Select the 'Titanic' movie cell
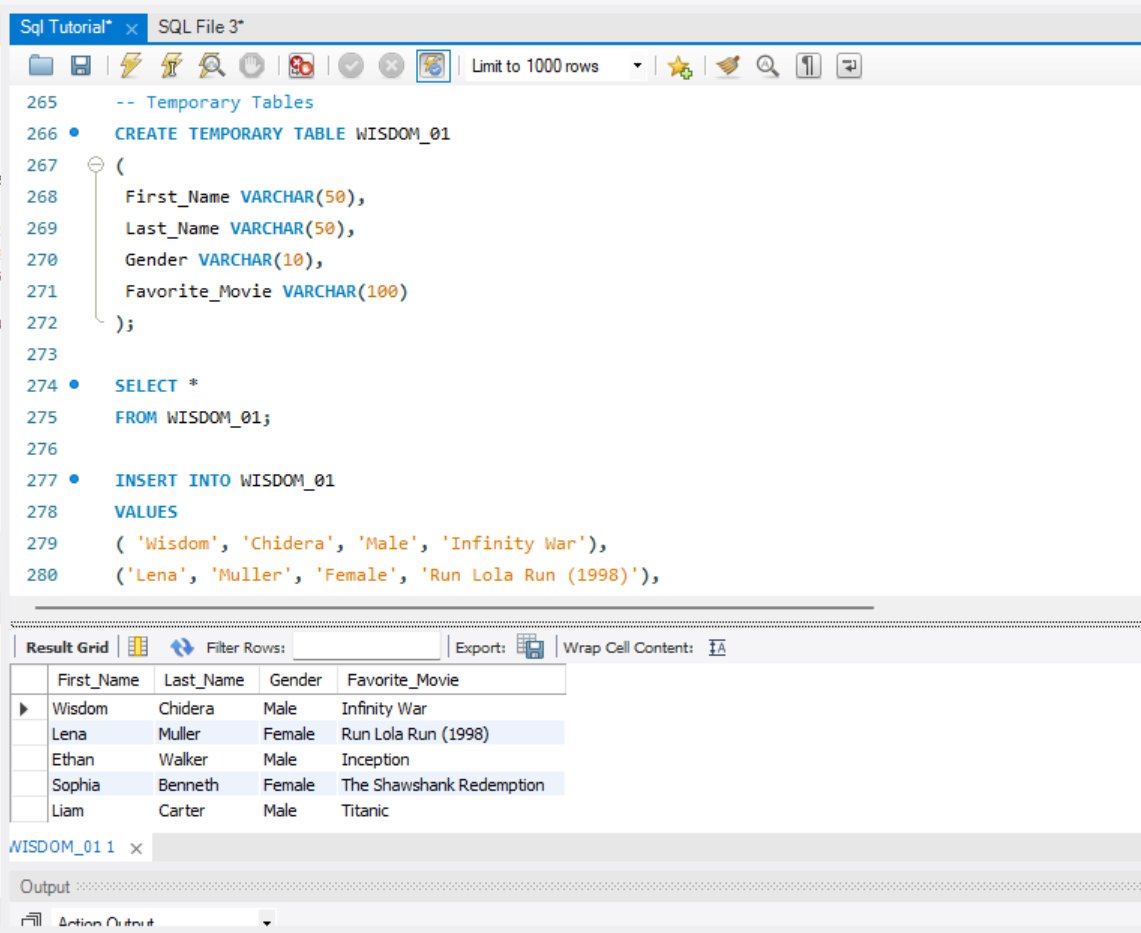The width and height of the screenshot is (1141, 933). click(x=451, y=810)
